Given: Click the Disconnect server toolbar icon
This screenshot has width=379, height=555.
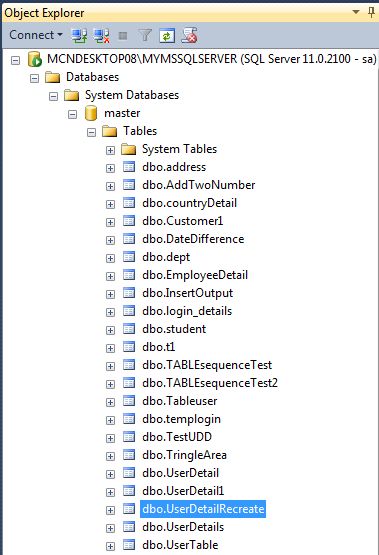Looking at the screenshot, I should click(102, 36).
